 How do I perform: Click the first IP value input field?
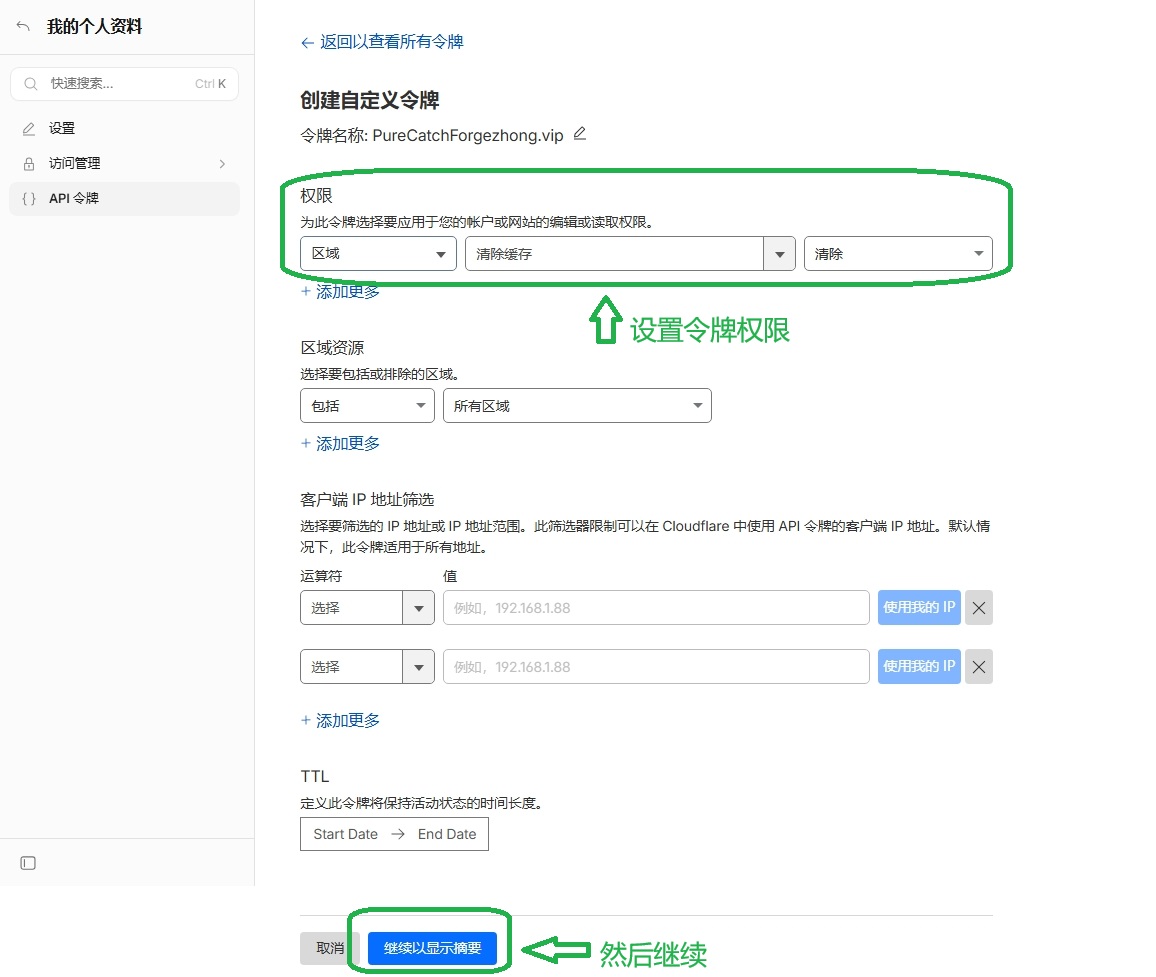pyautogui.click(x=656, y=608)
